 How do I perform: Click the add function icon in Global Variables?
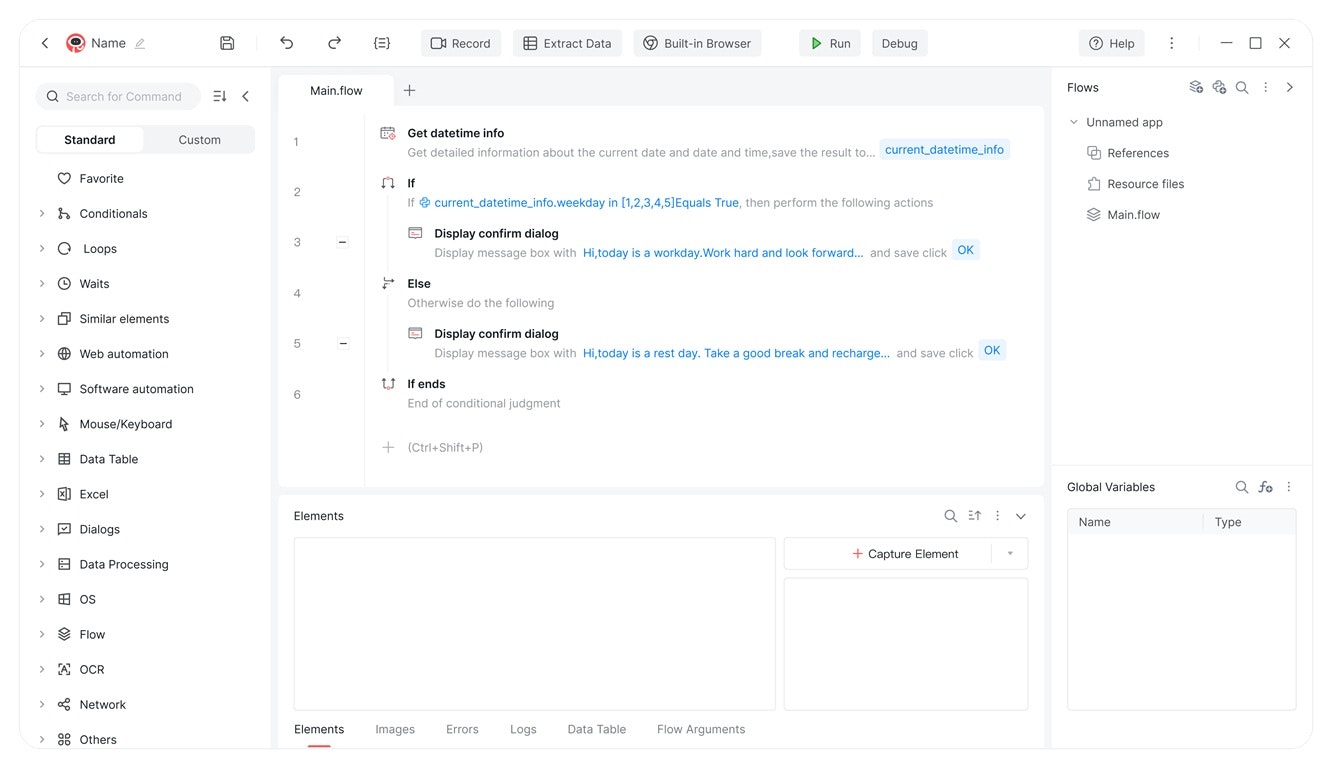[x=1265, y=487]
